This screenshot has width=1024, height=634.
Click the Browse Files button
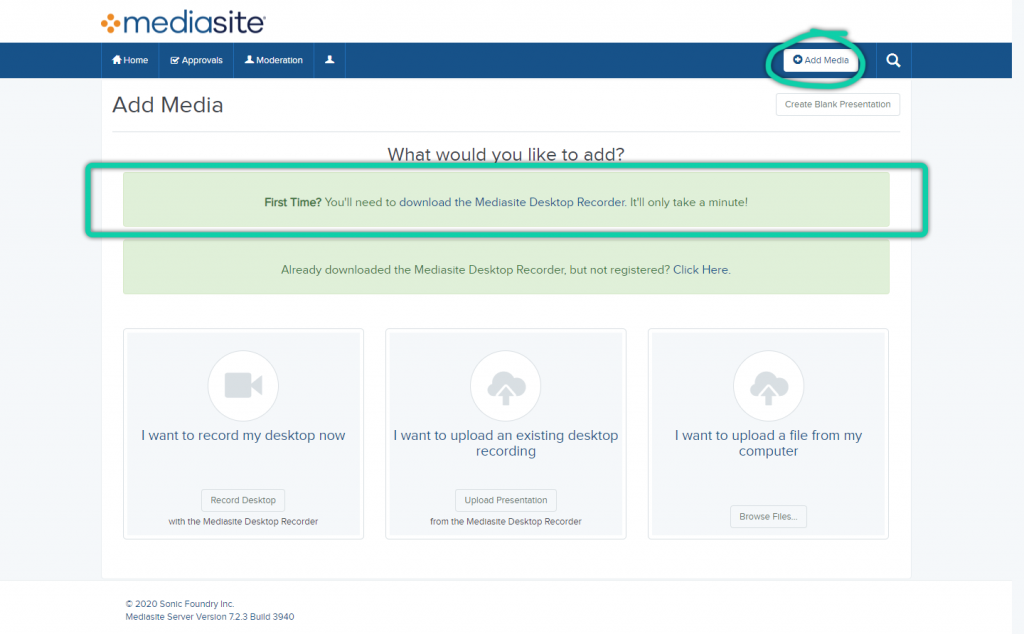(768, 517)
